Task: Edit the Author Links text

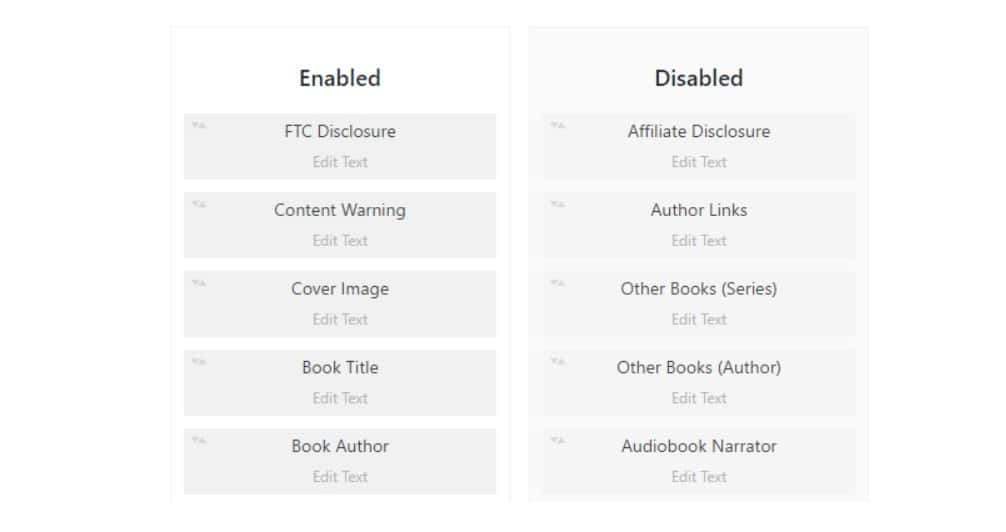Action: click(699, 241)
